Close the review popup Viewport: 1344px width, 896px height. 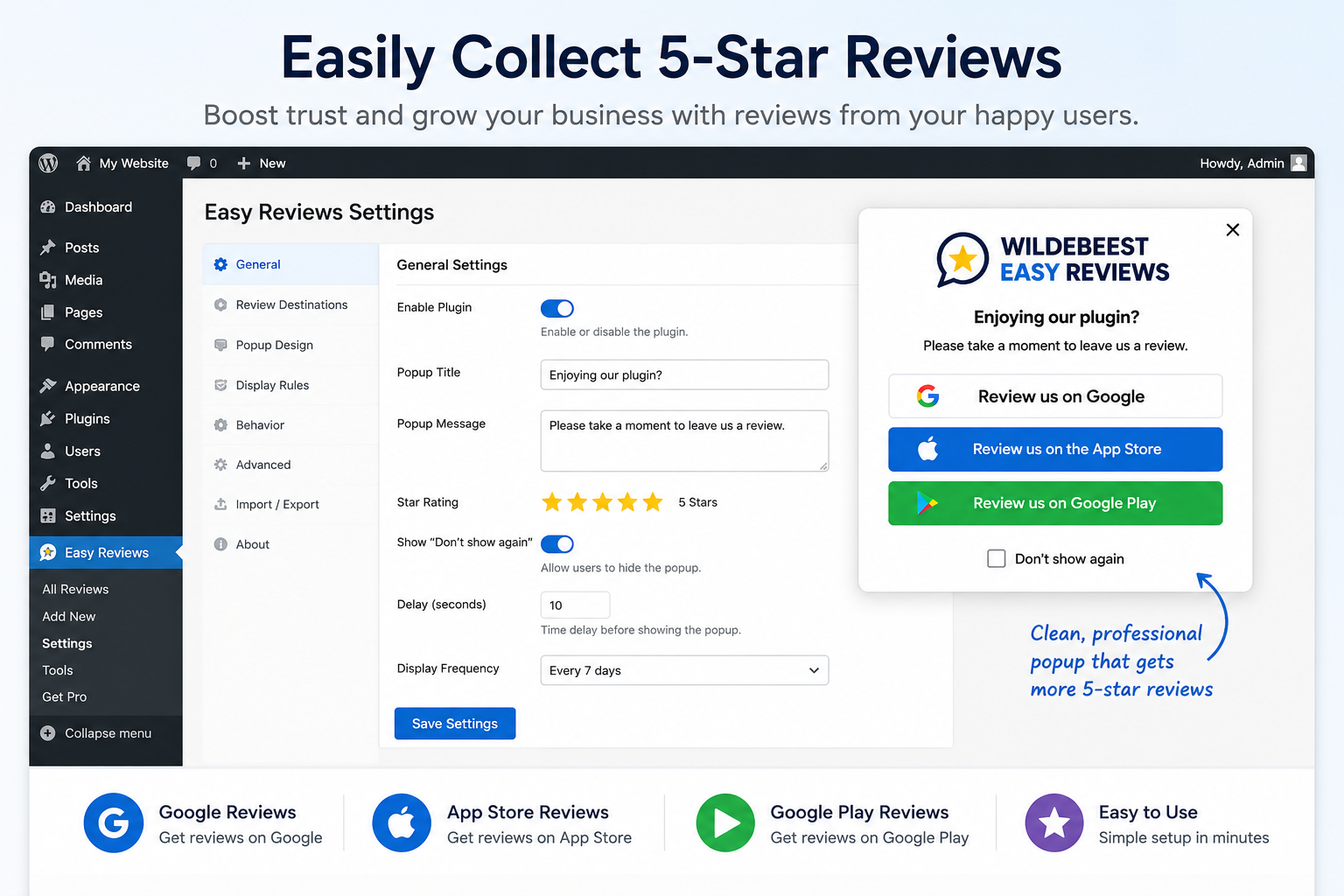click(1233, 229)
